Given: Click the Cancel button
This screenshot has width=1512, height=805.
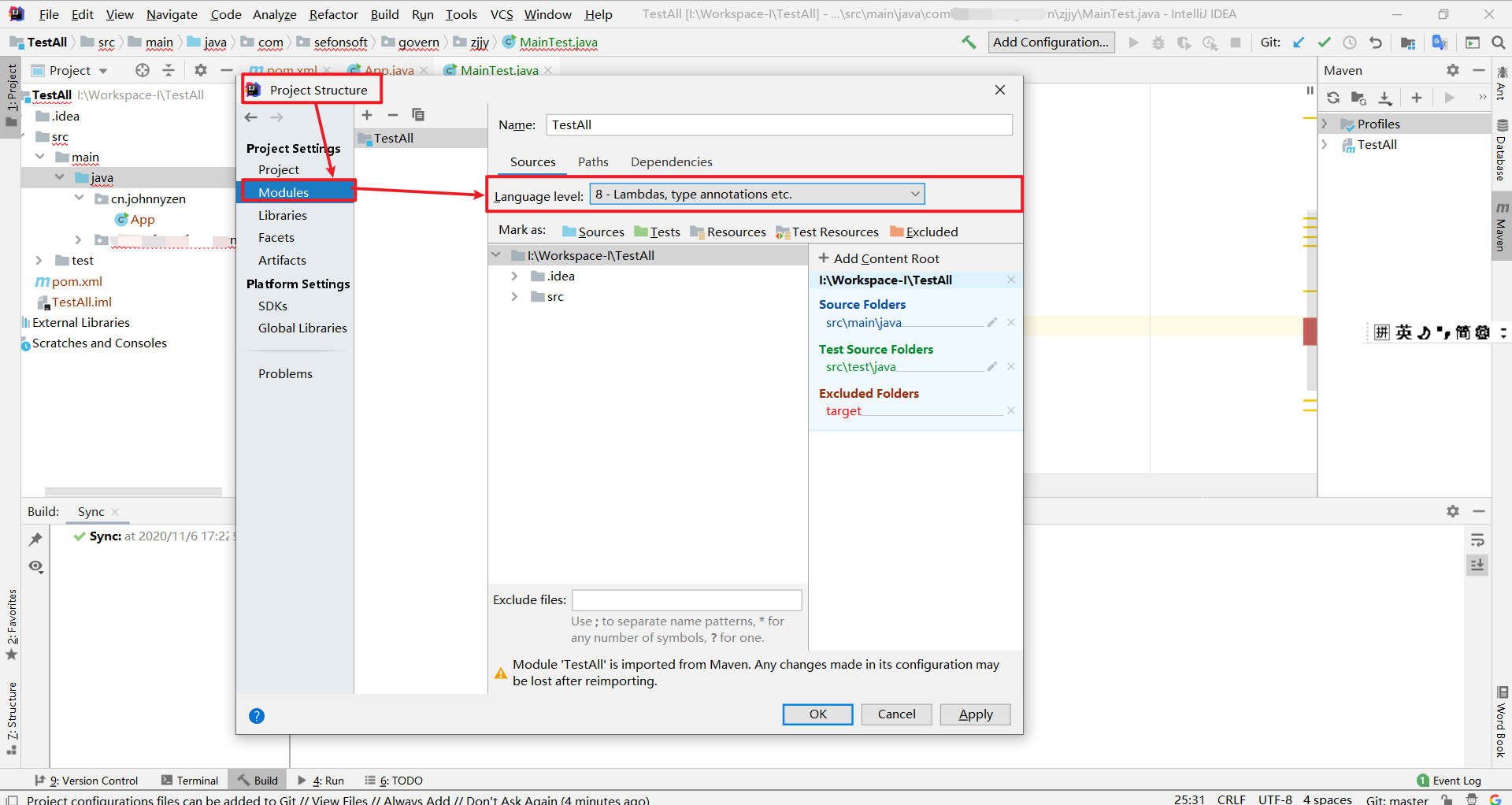Looking at the screenshot, I should [896, 714].
